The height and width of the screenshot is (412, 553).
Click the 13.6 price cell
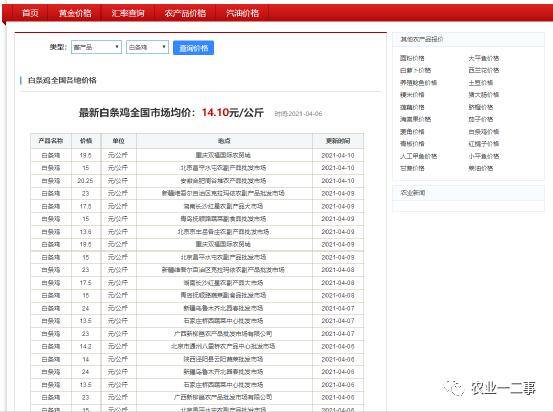point(85,232)
